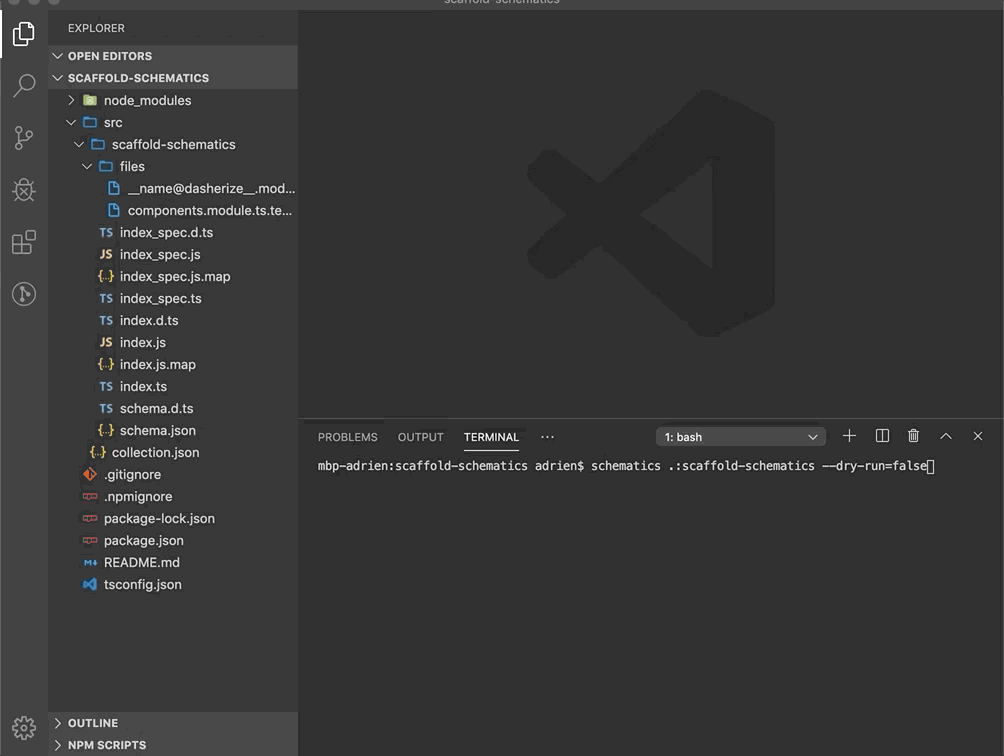Click the EXPLORER panel title
This screenshot has width=1004, height=756.
pos(96,28)
